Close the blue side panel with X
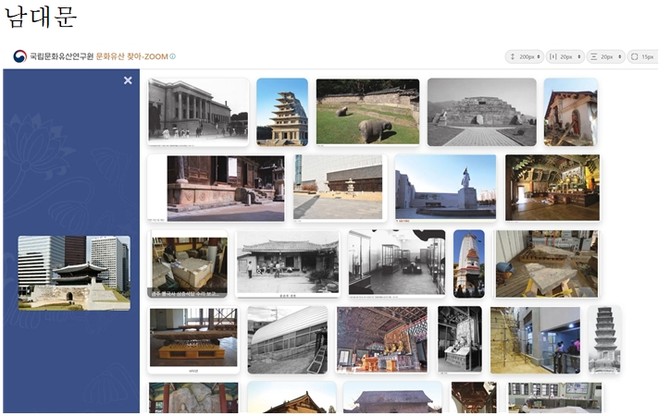Image resolution: width=670 pixels, height=416 pixels. click(x=128, y=80)
